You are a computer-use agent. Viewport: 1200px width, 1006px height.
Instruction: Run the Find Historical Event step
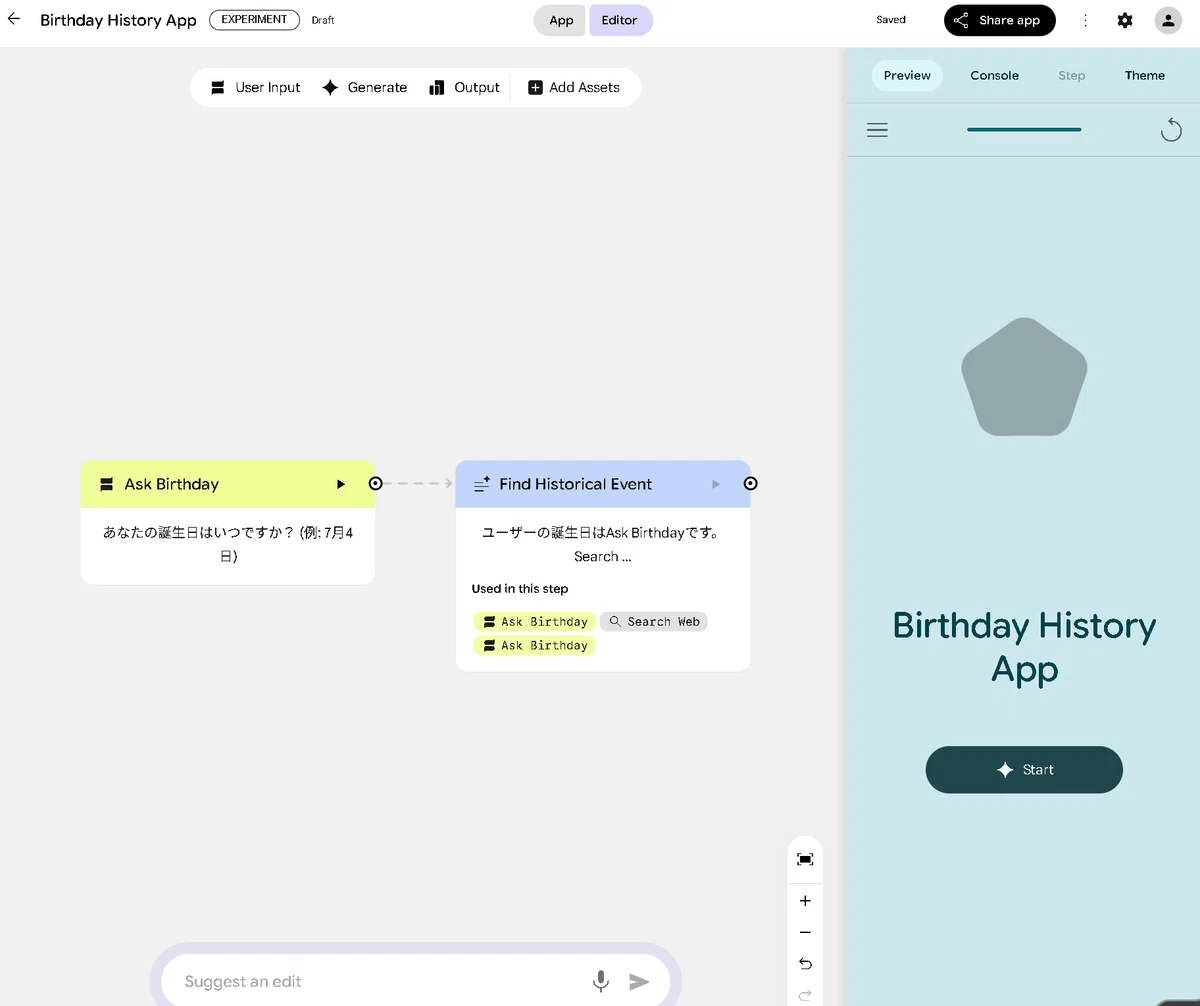pos(716,484)
